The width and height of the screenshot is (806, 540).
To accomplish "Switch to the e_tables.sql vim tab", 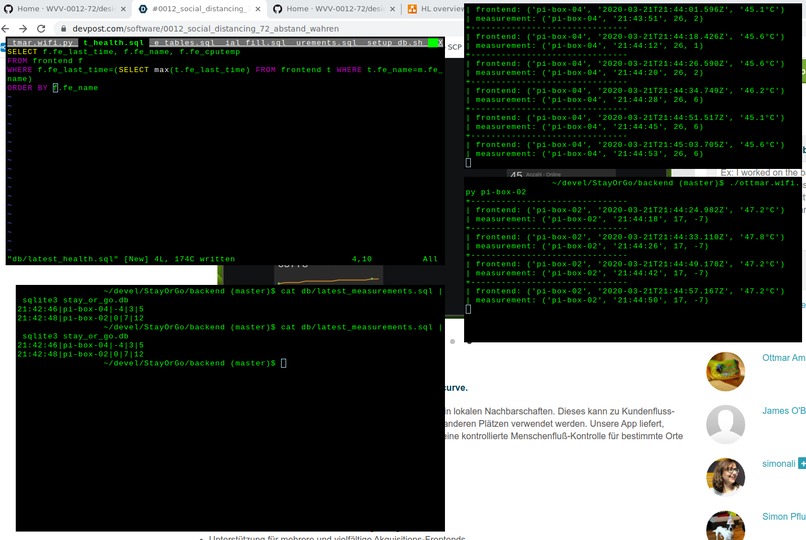I will tap(184, 43).
